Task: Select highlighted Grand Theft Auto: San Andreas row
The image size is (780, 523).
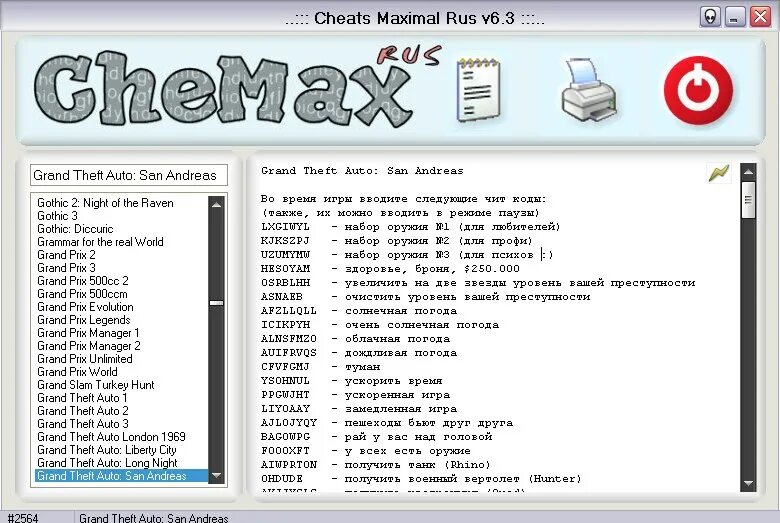Action: [x=121, y=476]
